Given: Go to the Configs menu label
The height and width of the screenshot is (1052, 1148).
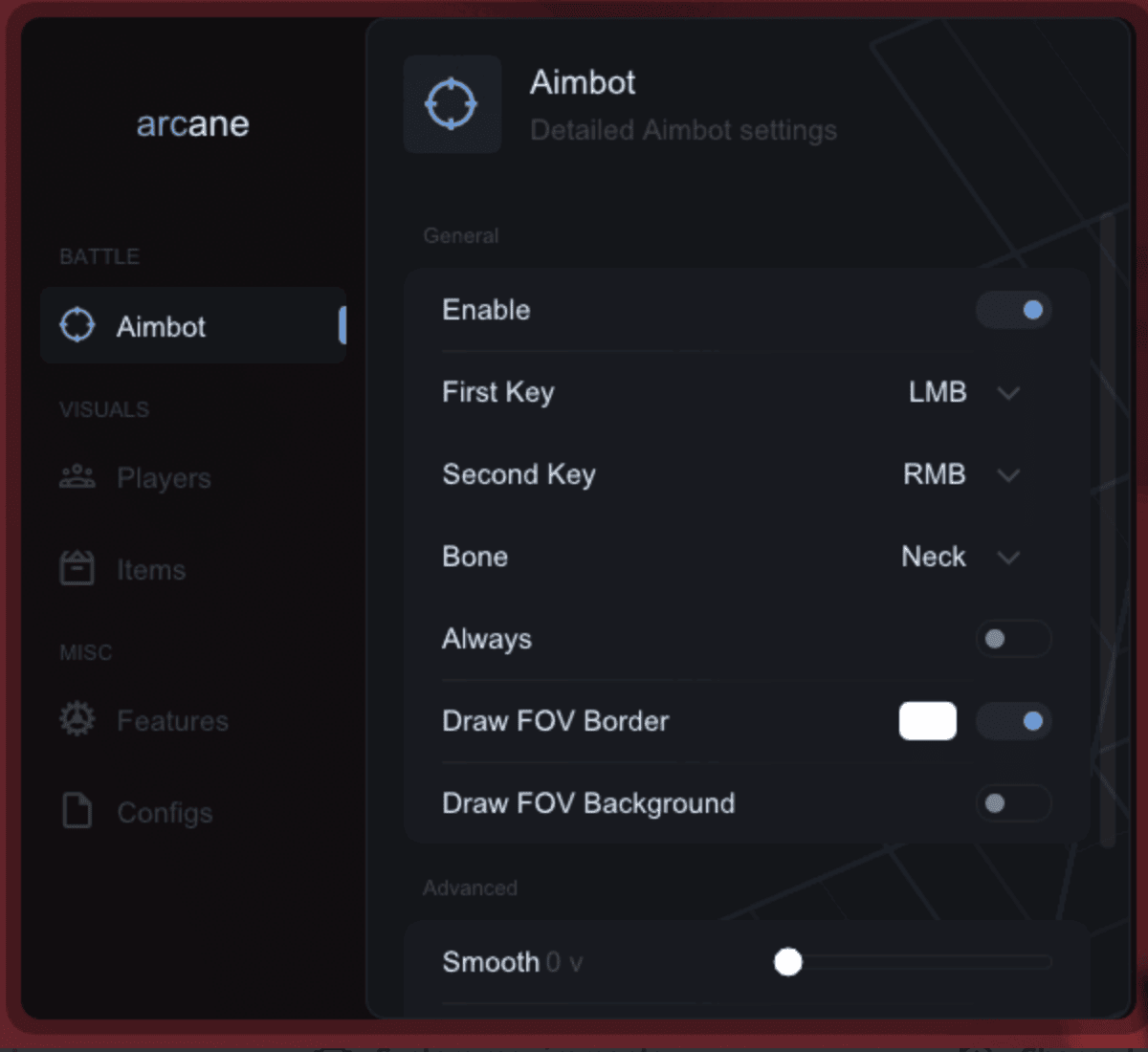Looking at the screenshot, I should click(165, 813).
